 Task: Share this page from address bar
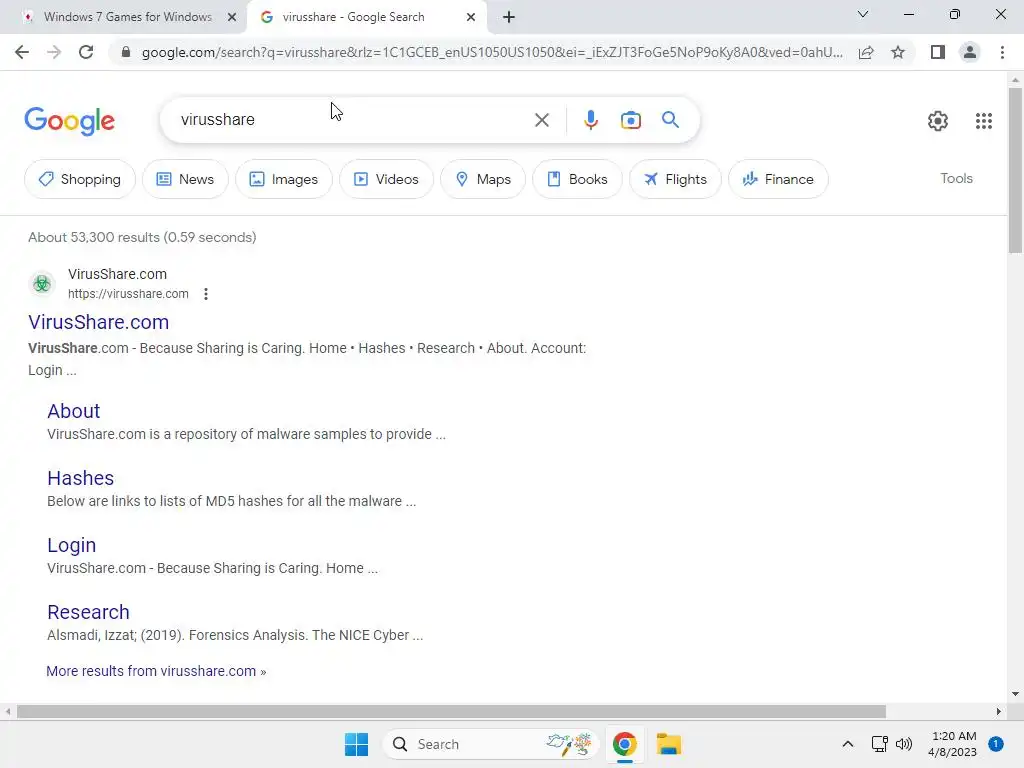tap(866, 52)
